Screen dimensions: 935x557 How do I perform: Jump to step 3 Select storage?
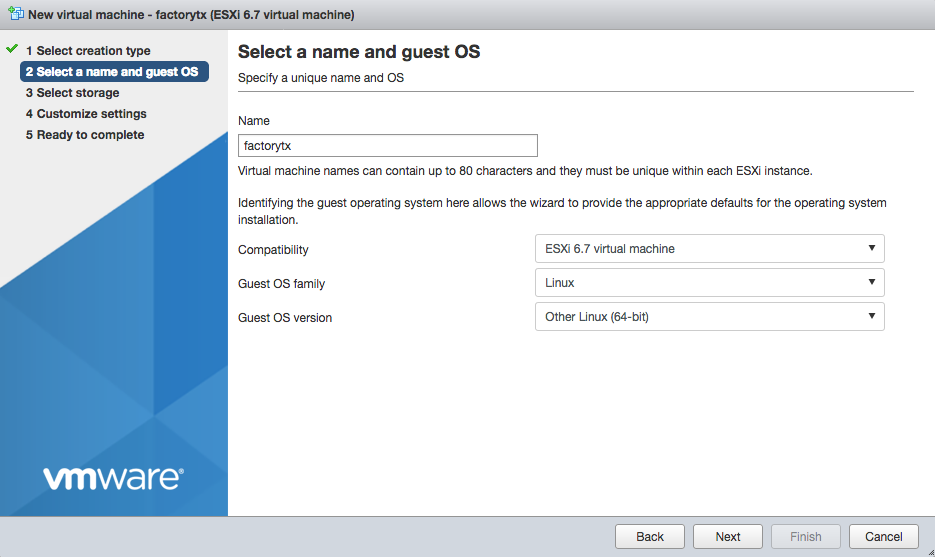72,93
